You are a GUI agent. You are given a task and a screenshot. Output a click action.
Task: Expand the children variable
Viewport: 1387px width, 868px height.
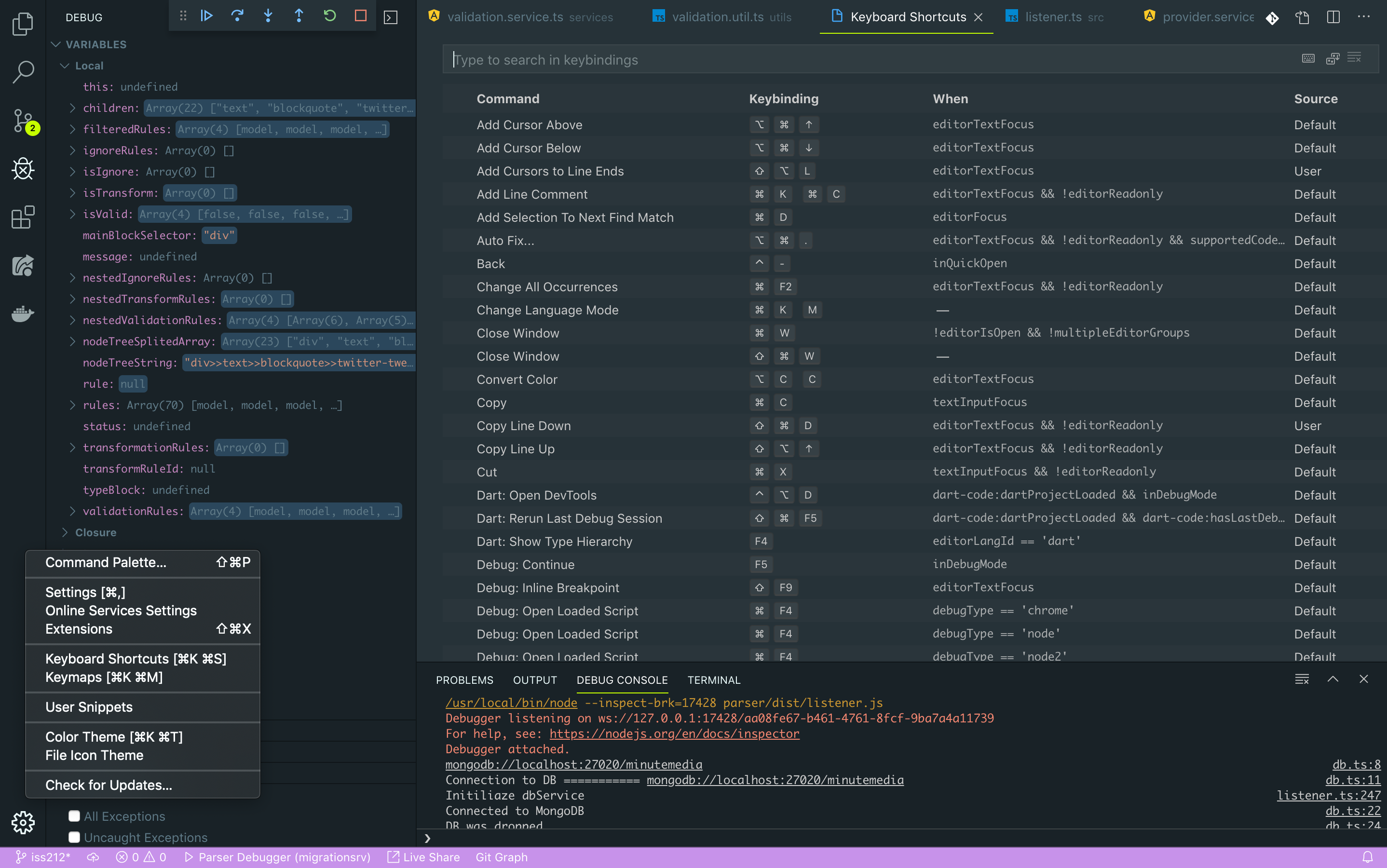coord(72,108)
